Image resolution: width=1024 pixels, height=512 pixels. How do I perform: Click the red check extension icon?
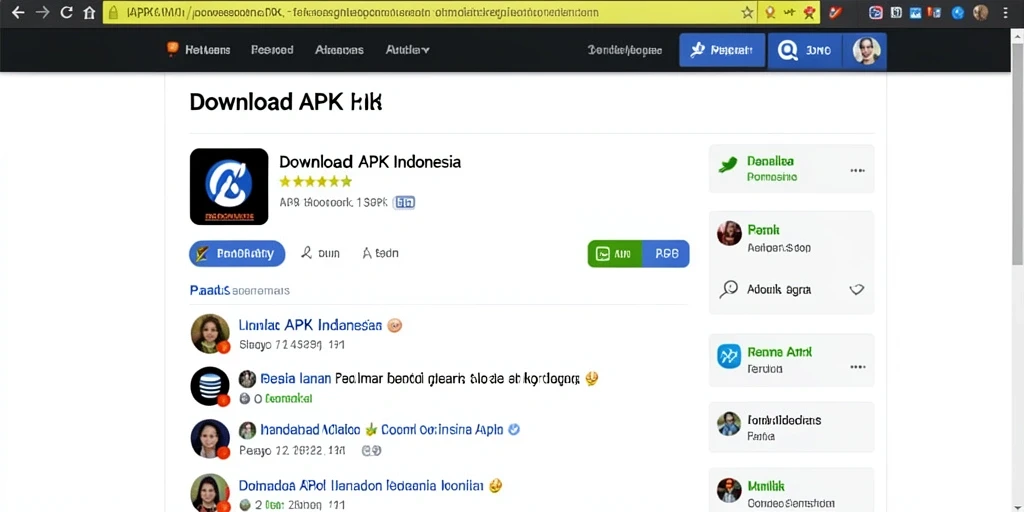coord(835,12)
